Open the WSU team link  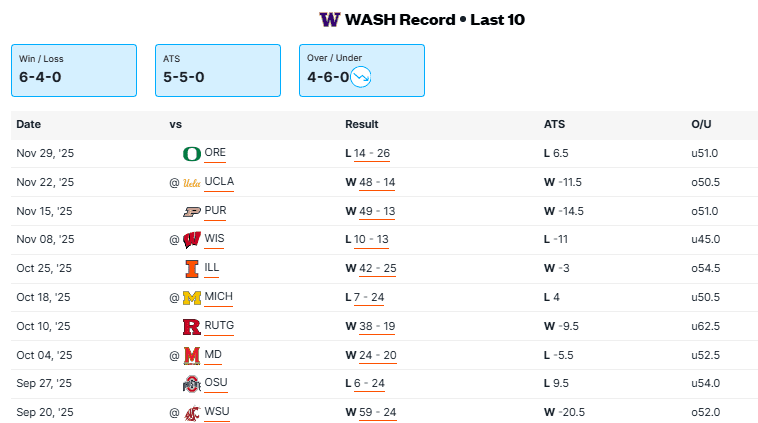coord(217,413)
